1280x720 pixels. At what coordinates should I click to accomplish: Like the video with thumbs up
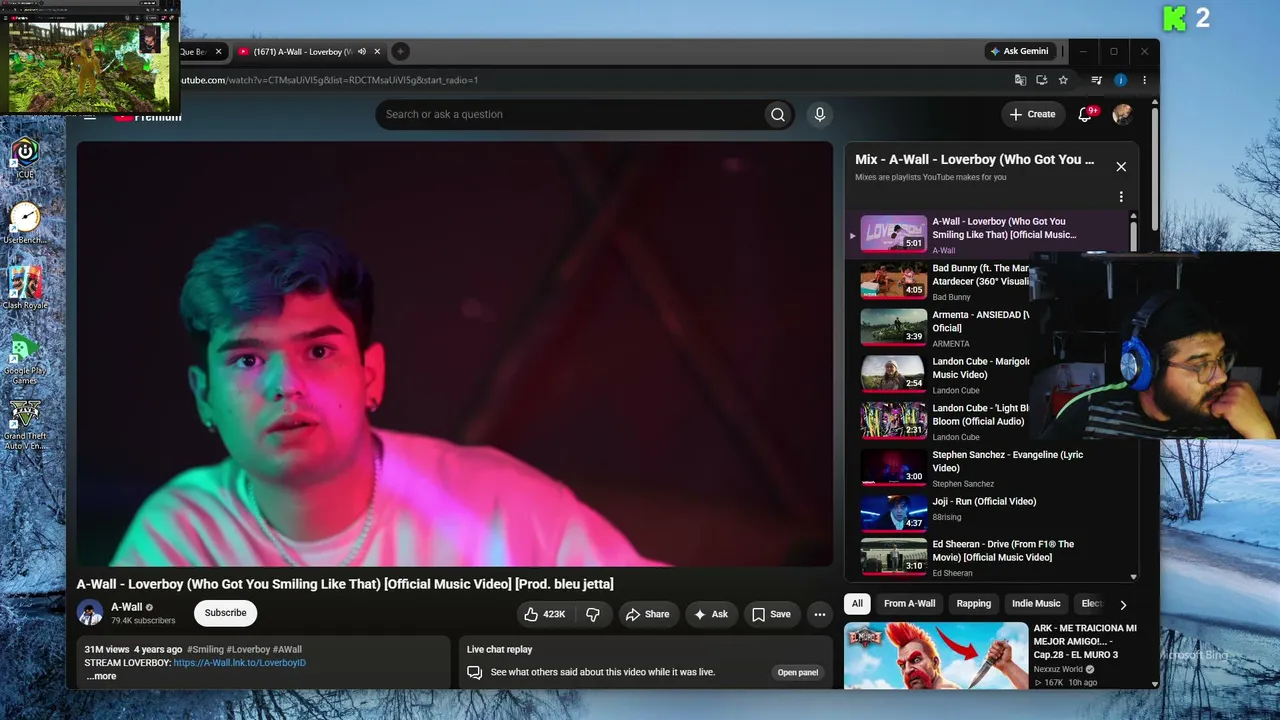click(x=545, y=614)
